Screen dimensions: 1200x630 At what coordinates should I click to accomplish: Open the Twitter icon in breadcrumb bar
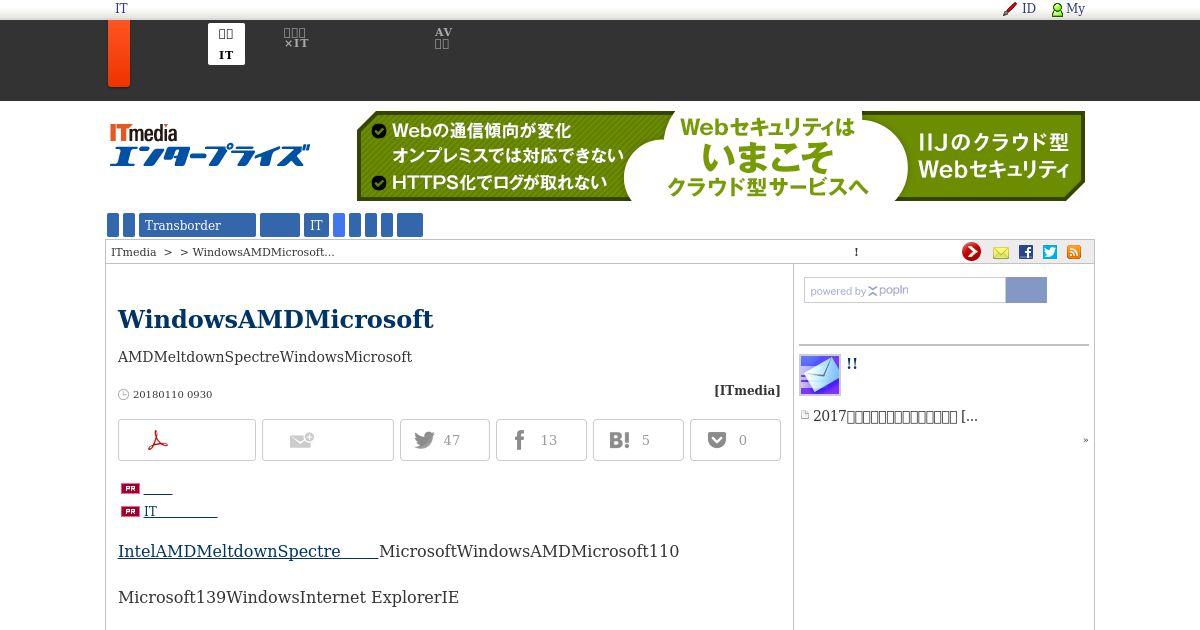click(x=1050, y=252)
